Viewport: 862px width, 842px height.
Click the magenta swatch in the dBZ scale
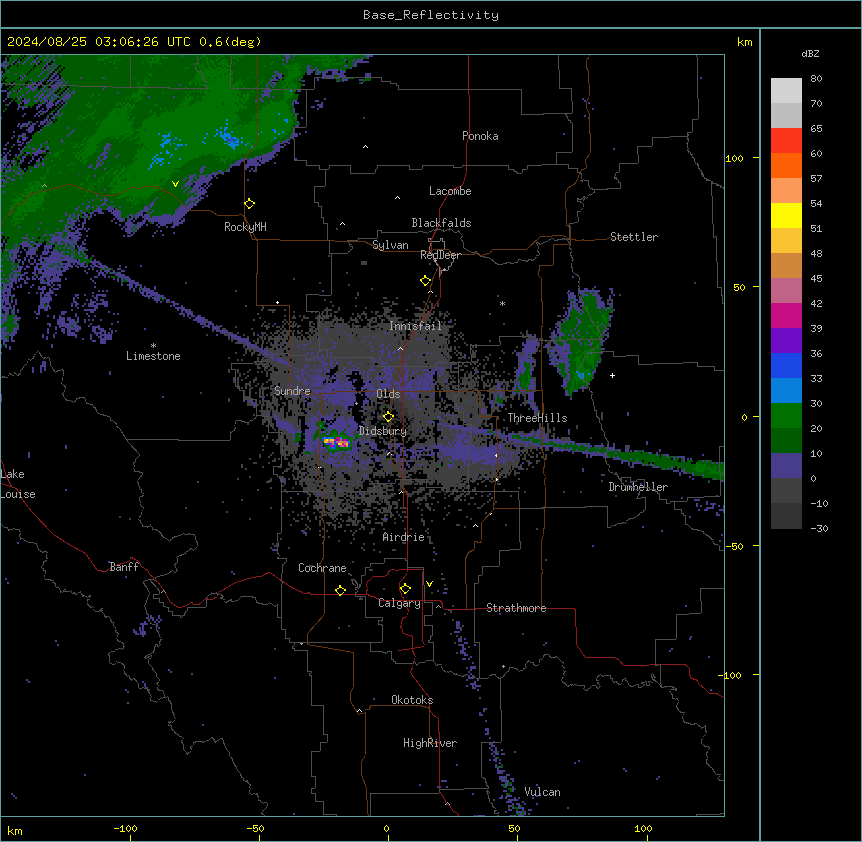(x=786, y=315)
